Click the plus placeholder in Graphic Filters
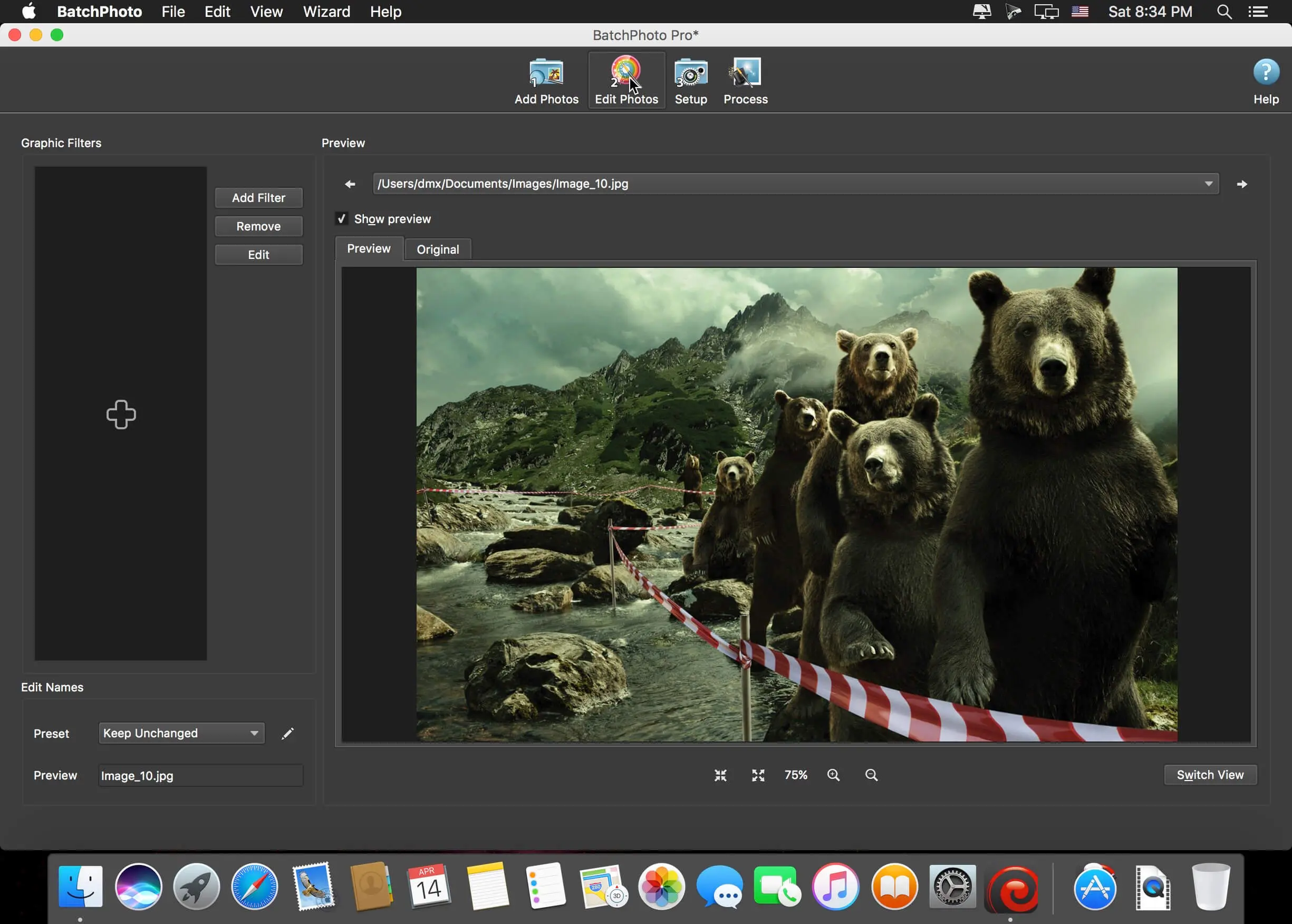The height and width of the screenshot is (924, 1292). coord(121,414)
